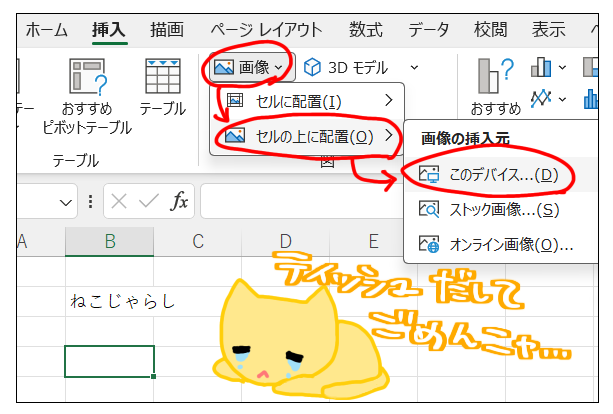The image size is (613, 414).
Task: Click the オンライン画像 globe icon
Action: point(429,244)
